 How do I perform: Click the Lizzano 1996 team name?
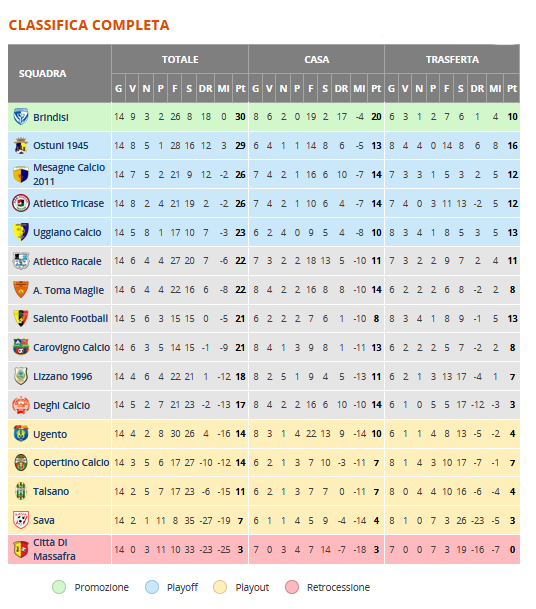[63, 377]
